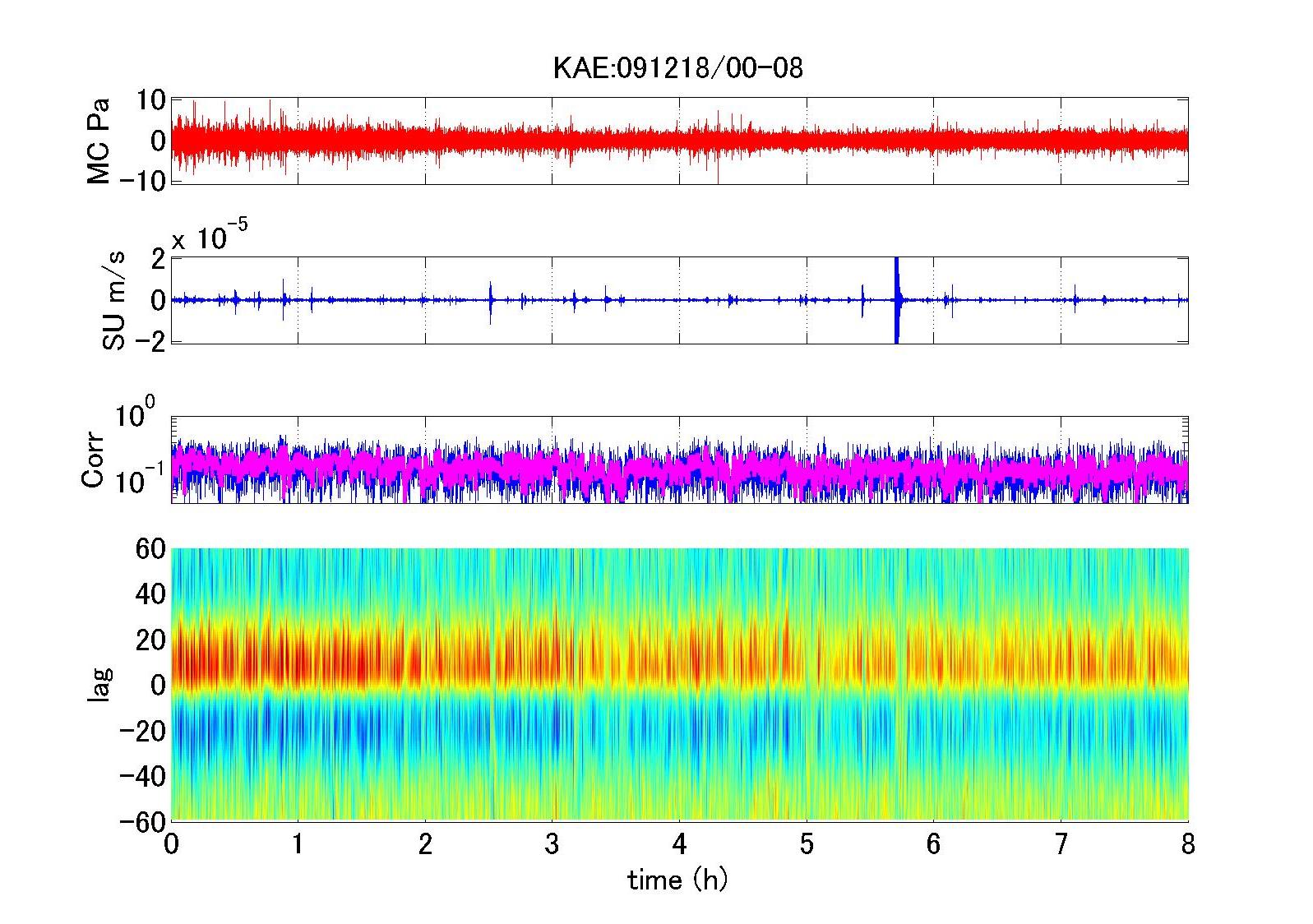Click the lag axis label
Viewport: 1313px width, 924px height.
(99, 684)
